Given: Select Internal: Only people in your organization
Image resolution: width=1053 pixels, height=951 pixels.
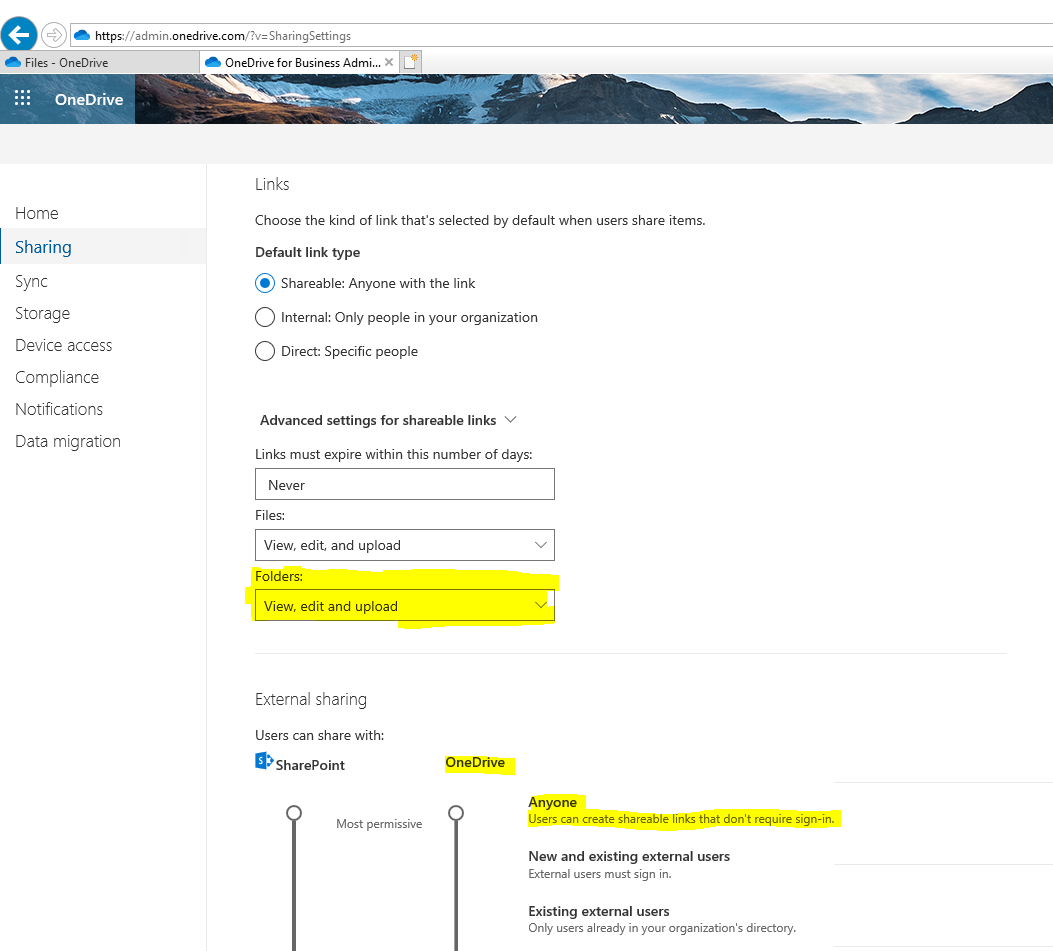Looking at the screenshot, I should tap(265, 317).
